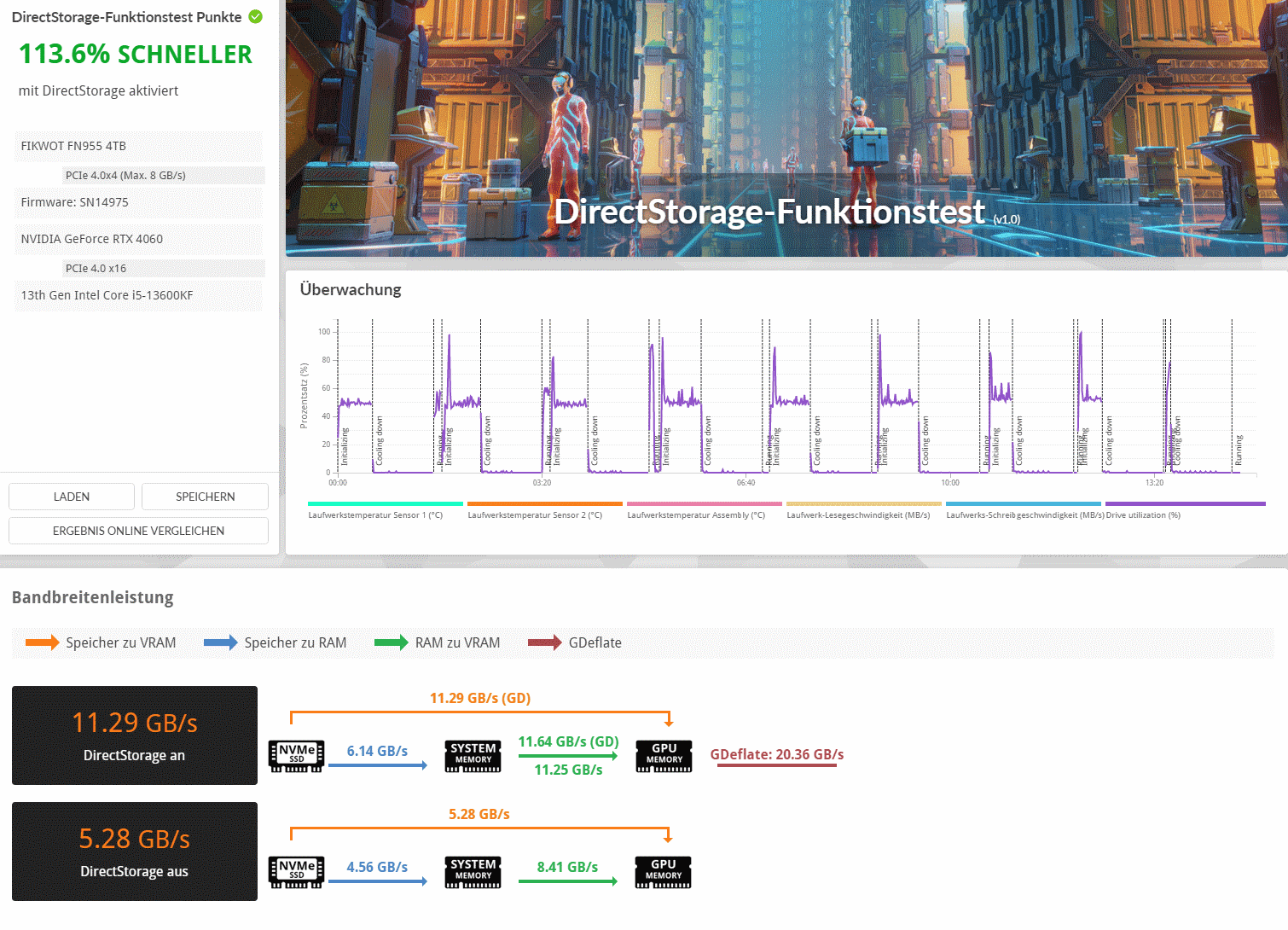Click the Bandbreitenleistung heading
Image resolution: width=1288 pixels, height=930 pixels.
93,597
